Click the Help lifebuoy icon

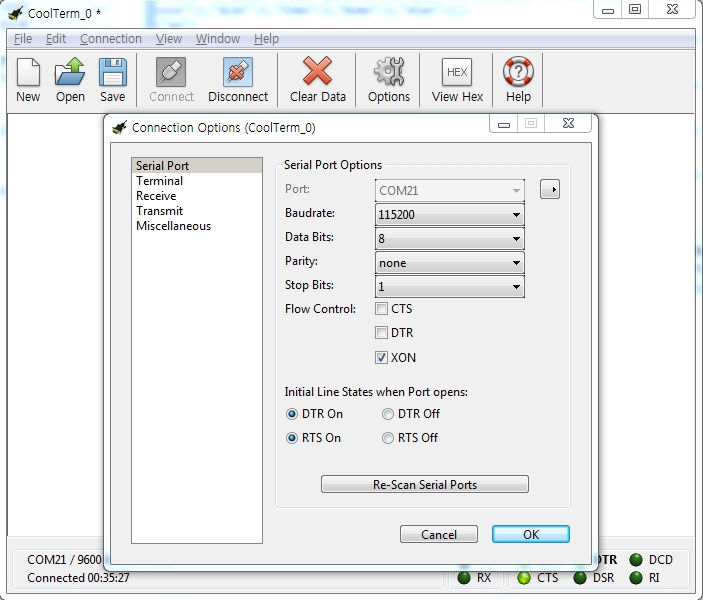tap(518, 73)
